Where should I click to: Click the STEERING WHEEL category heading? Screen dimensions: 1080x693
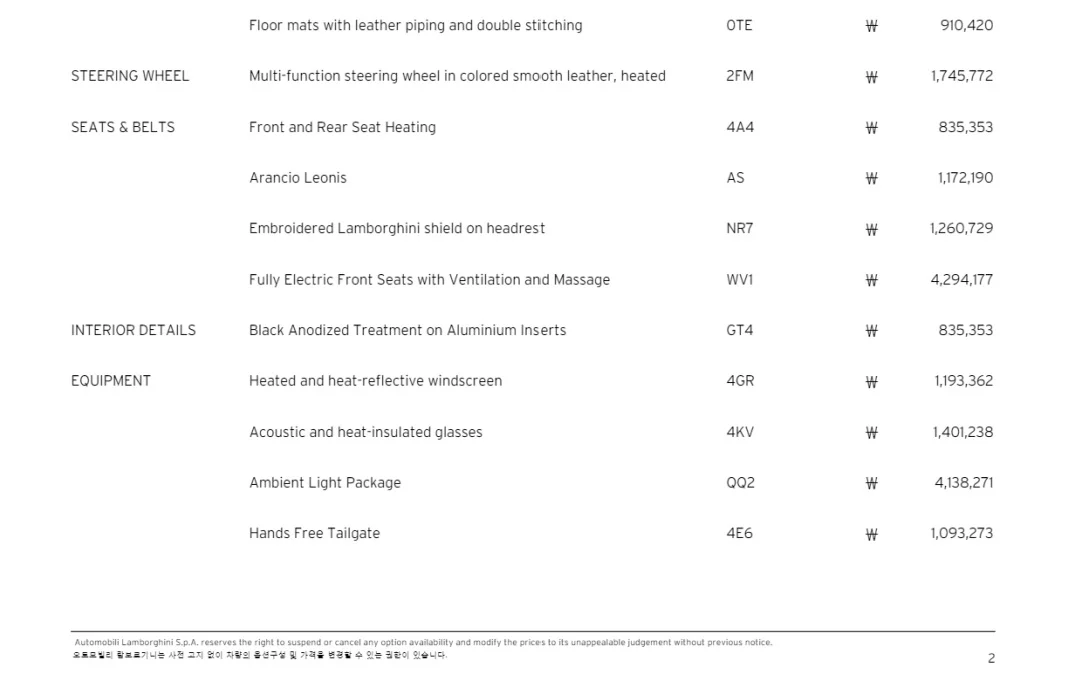point(130,76)
